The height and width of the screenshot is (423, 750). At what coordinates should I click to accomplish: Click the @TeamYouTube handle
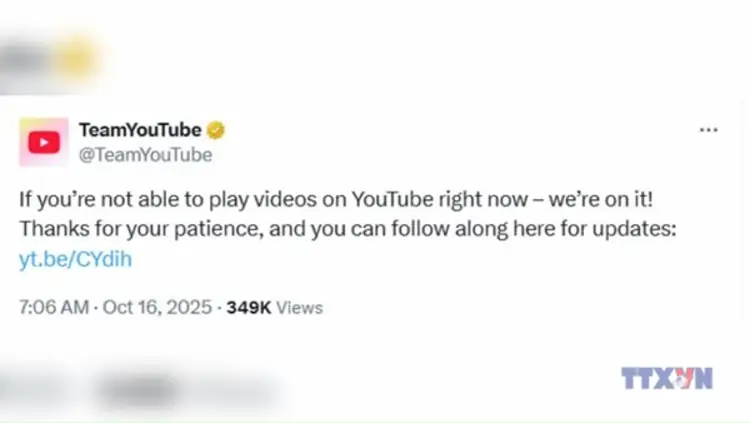click(145, 155)
